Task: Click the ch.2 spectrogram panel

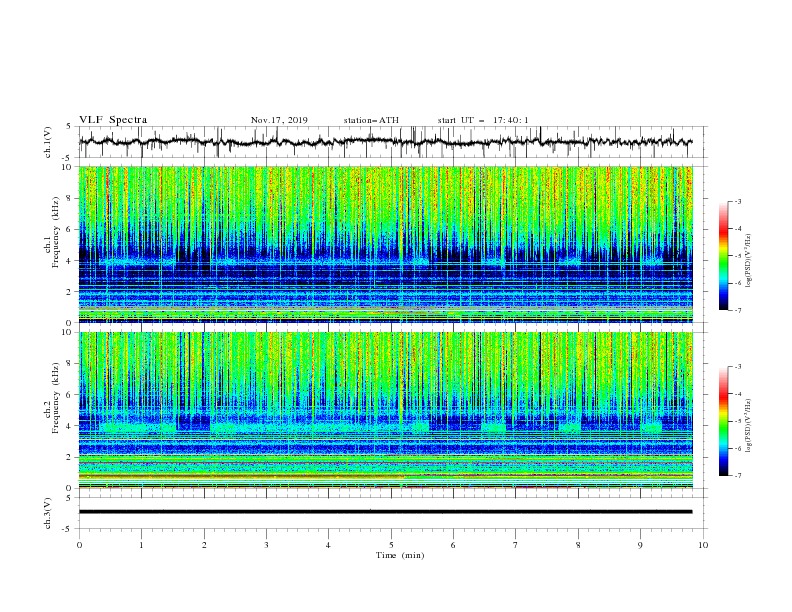Action: pyautogui.click(x=385, y=410)
